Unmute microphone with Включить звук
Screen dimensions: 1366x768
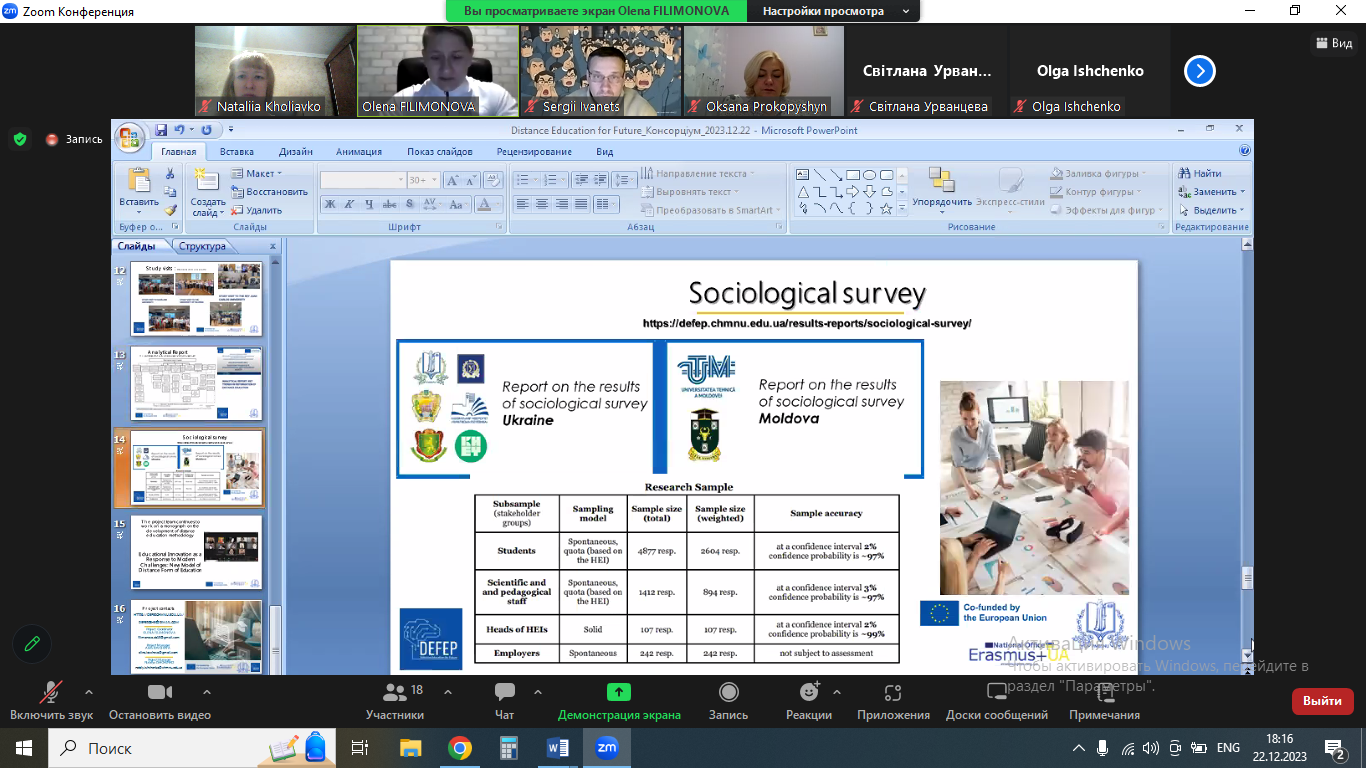pos(51,693)
